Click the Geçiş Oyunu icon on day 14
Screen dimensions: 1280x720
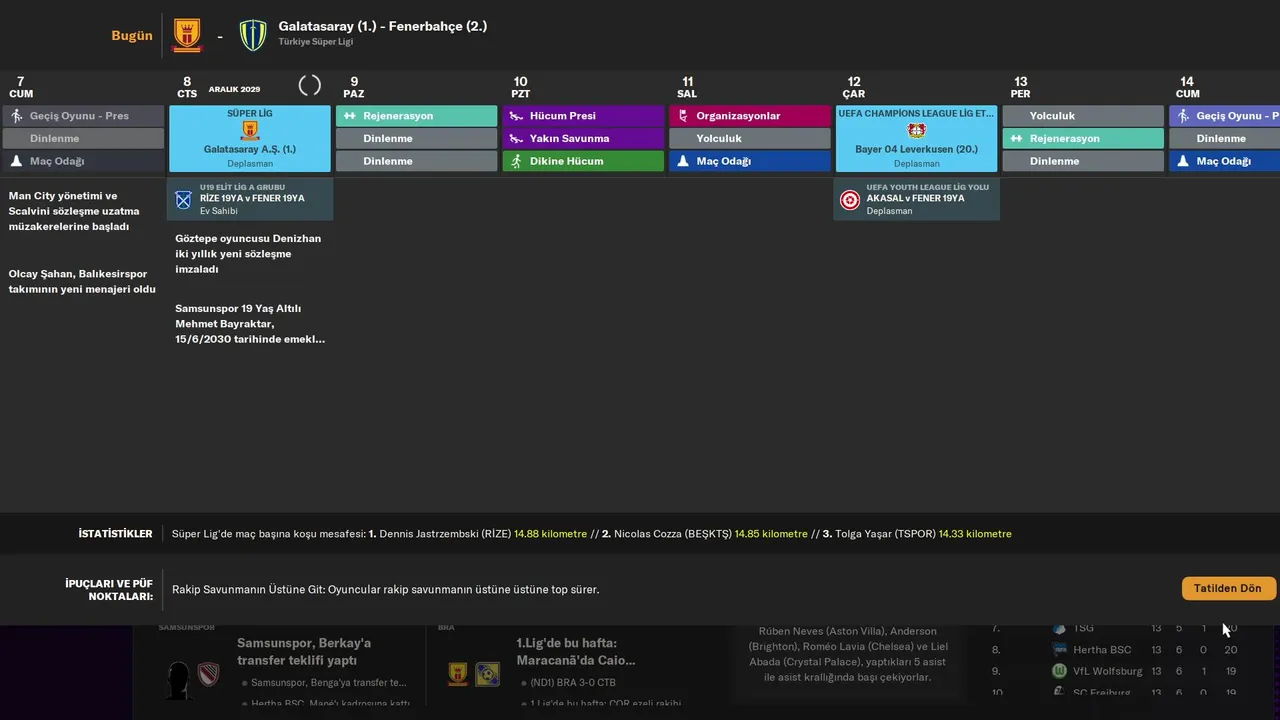coord(1184,116)
